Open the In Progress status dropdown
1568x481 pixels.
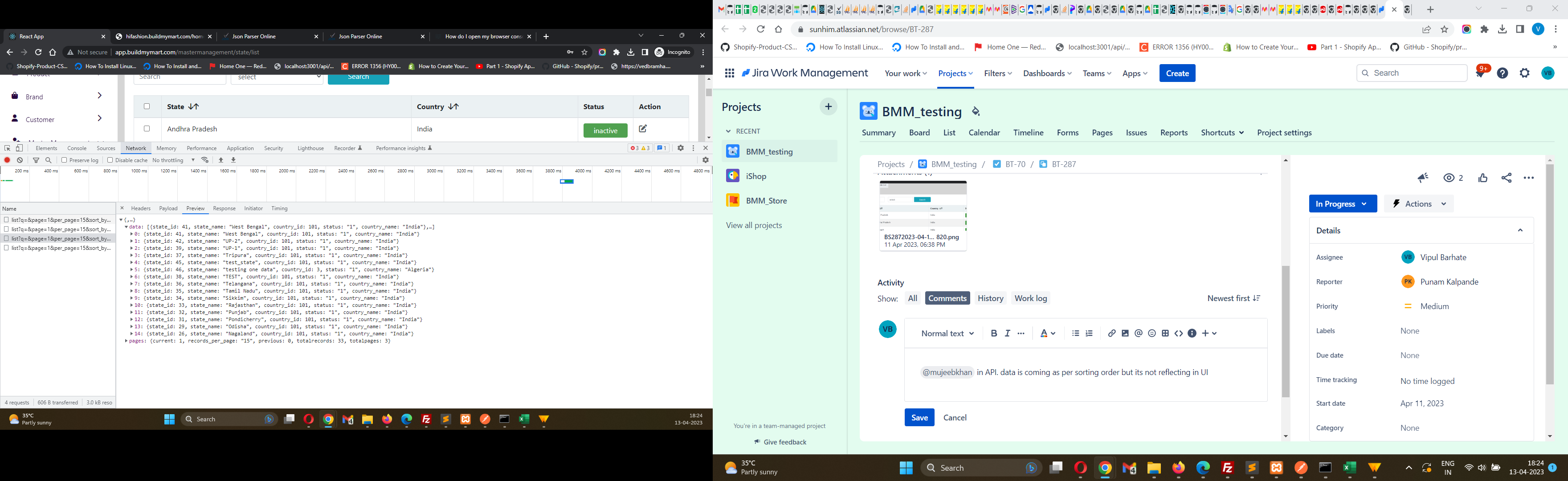click(1343, 204)
